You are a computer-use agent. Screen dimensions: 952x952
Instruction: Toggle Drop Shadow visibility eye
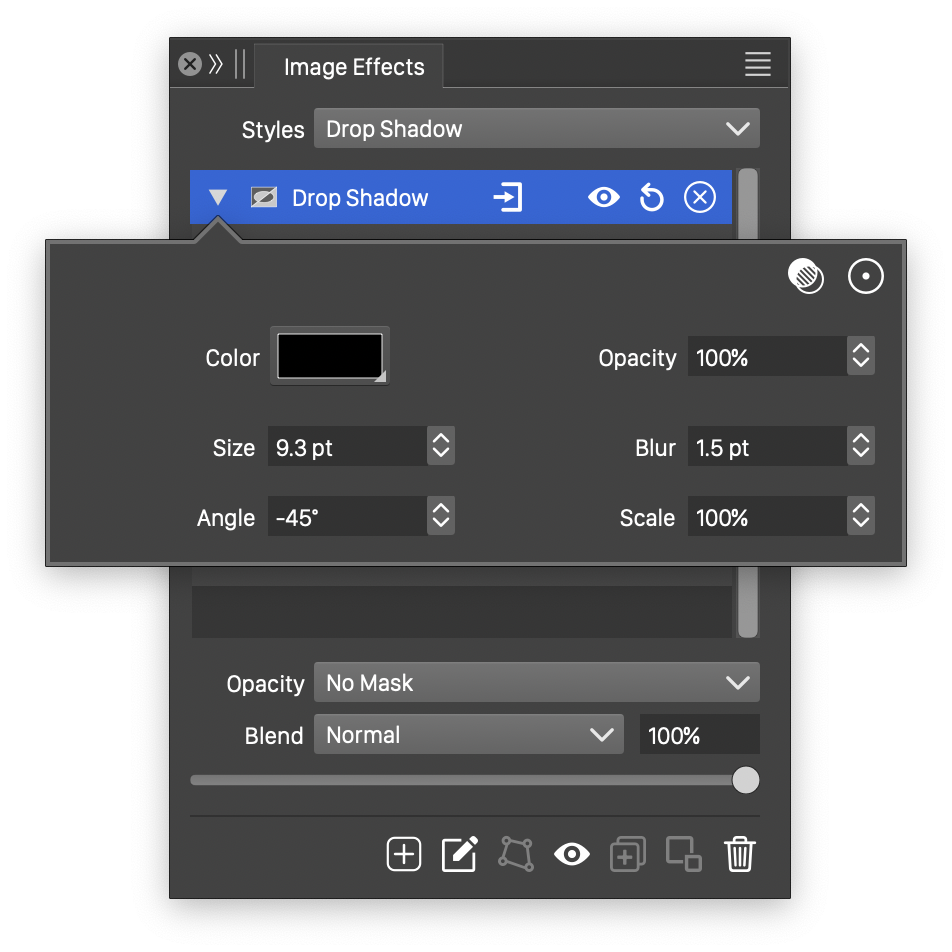pyautogui.click(x=604, y=198)
